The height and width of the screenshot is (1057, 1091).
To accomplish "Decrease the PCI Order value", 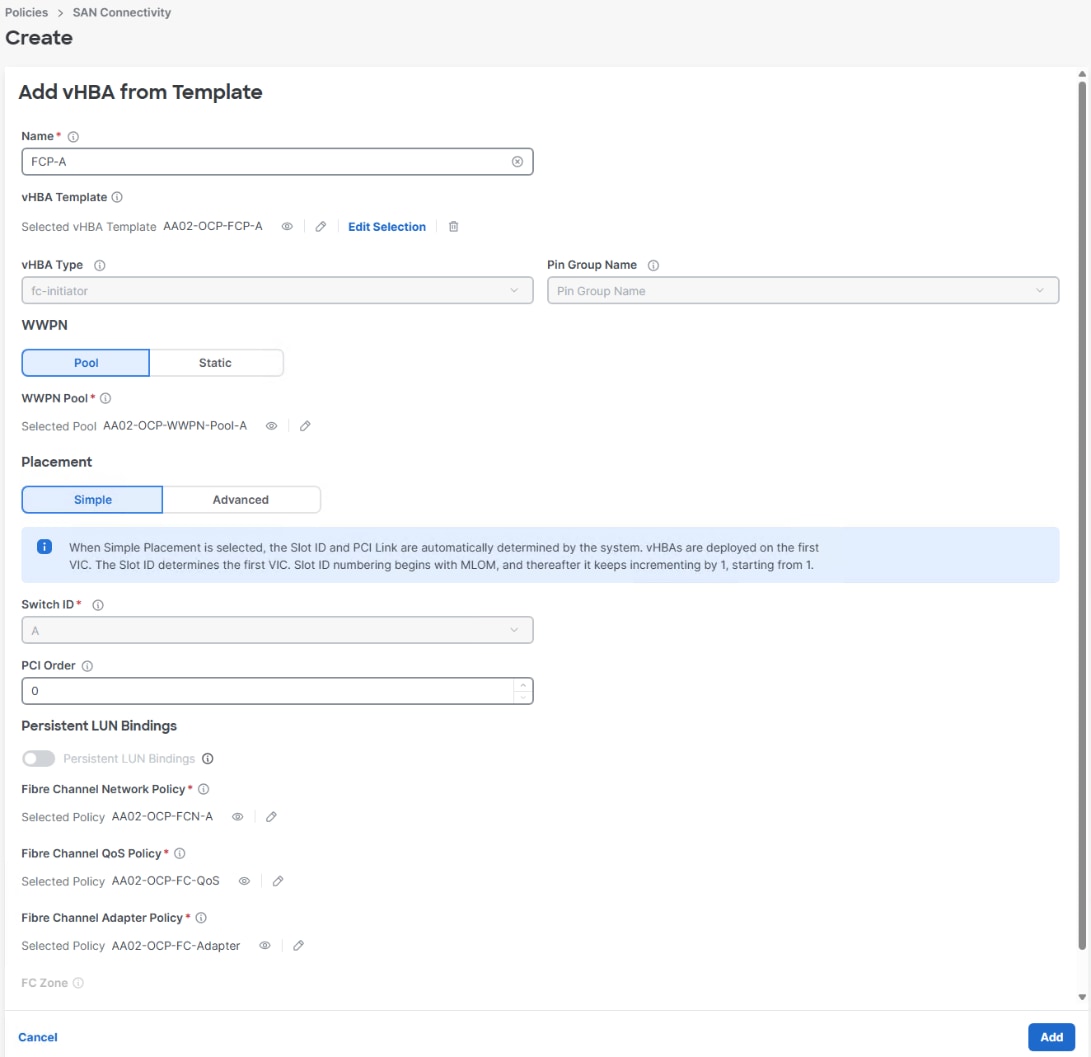I will click(x=523, y=697).
